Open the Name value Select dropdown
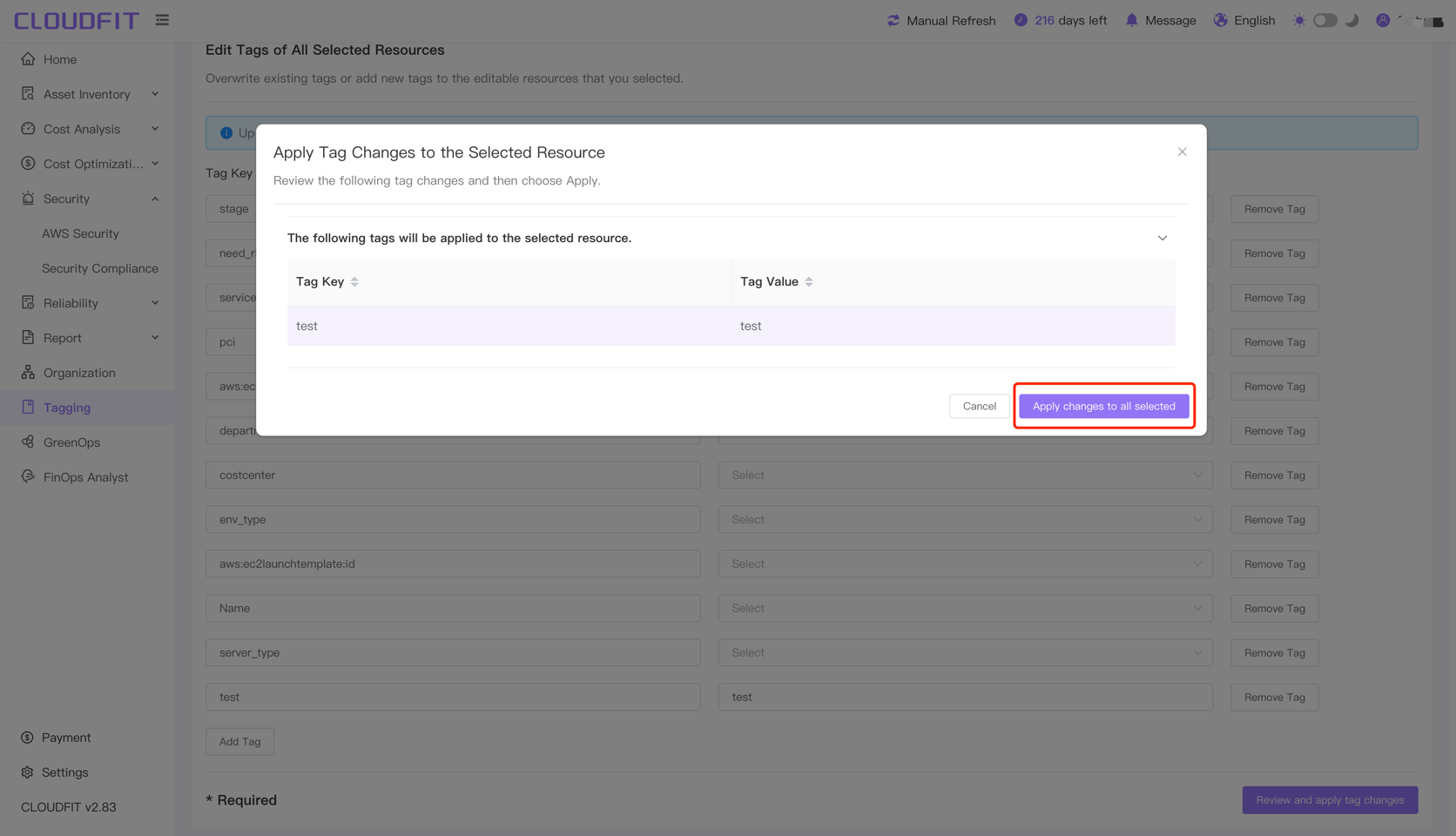This screenshot has width=1456, height=836. tap(966, 609)
